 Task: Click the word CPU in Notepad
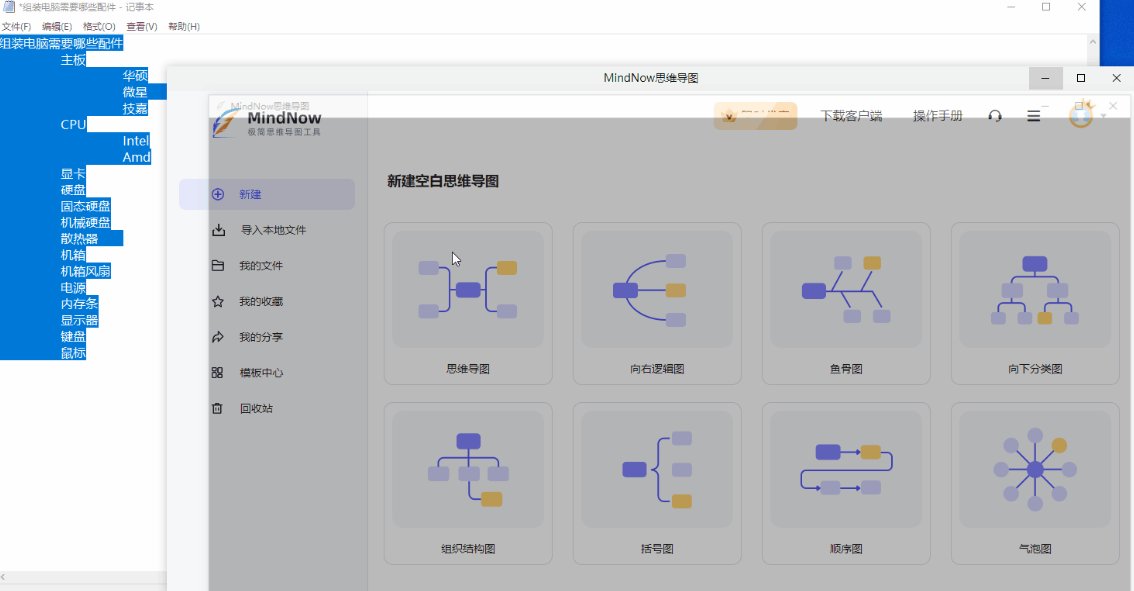pyautogui.click(x=73, y=124)
